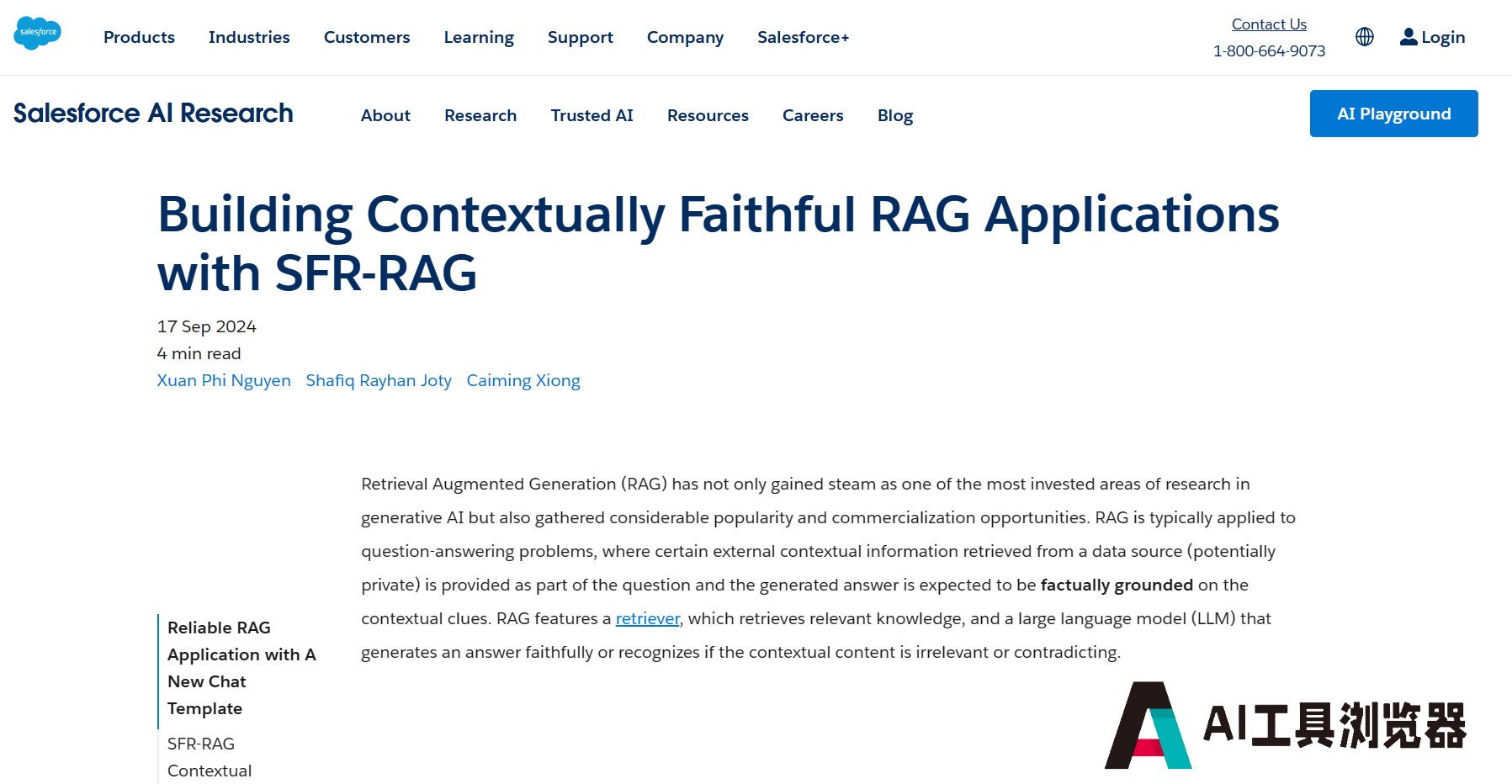Click the Salesforce cloud logo
Screen dimensions: 1512x784
pos(38,33)
